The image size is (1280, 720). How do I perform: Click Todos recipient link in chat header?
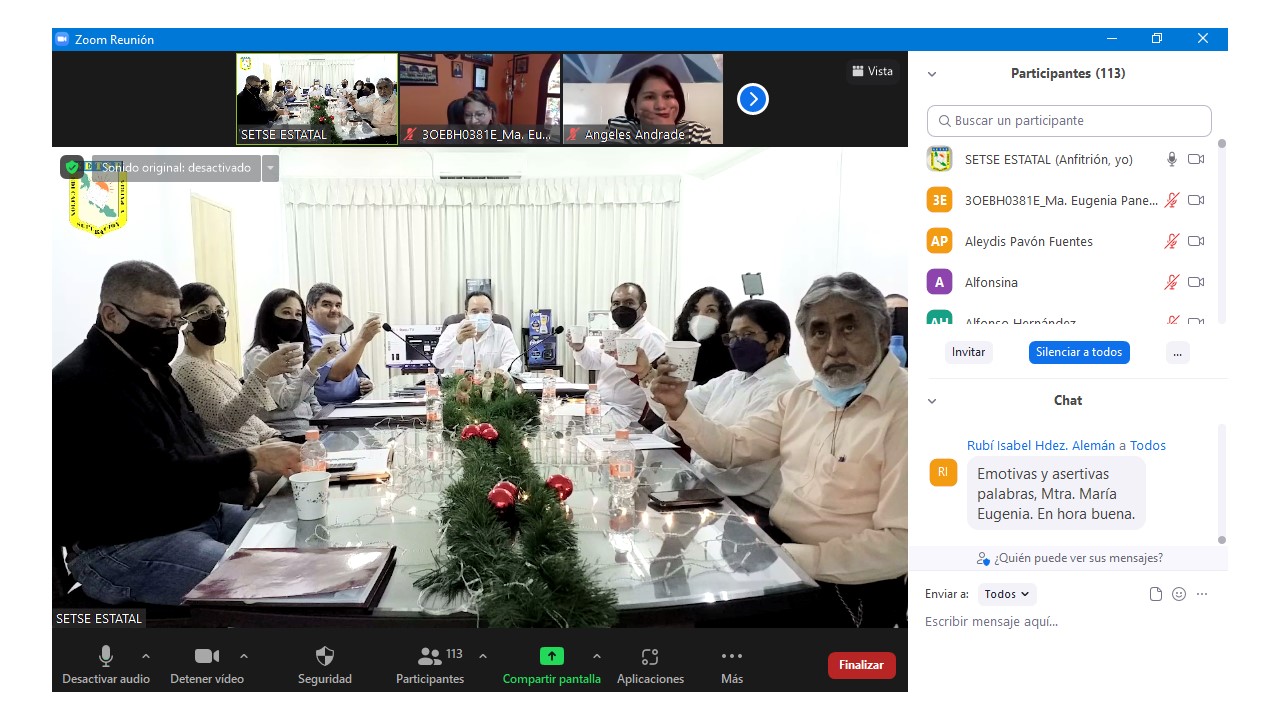pos(1148,446)
